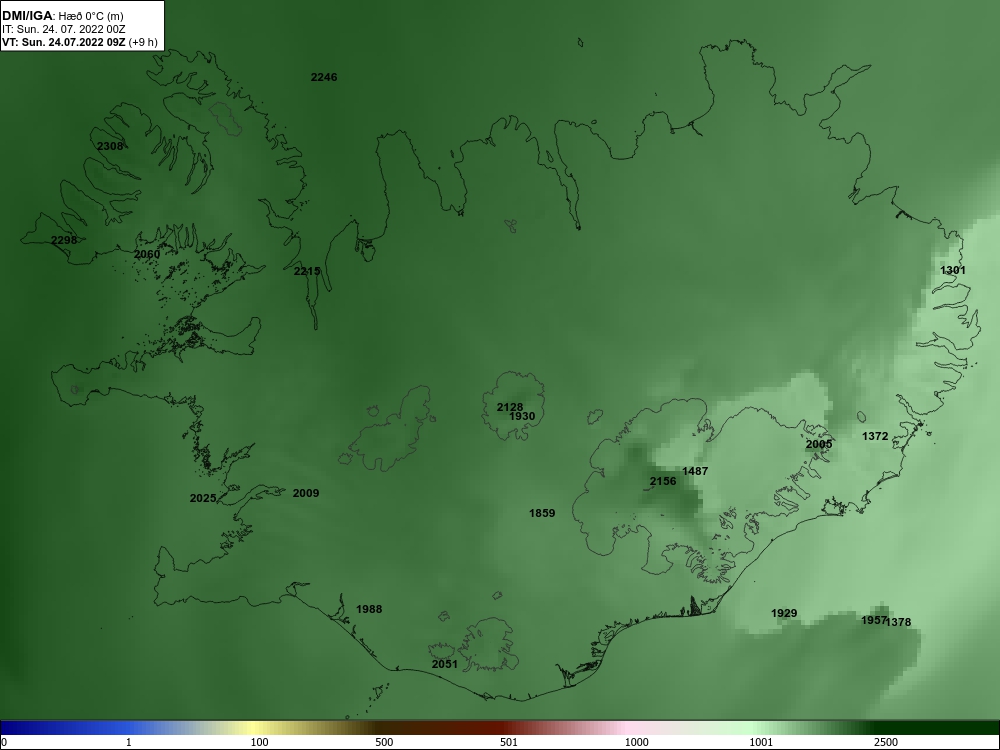This screenshot has width=1000, height=750.
Task: Click the 2308 value in Westfjords
Action: 110,146
